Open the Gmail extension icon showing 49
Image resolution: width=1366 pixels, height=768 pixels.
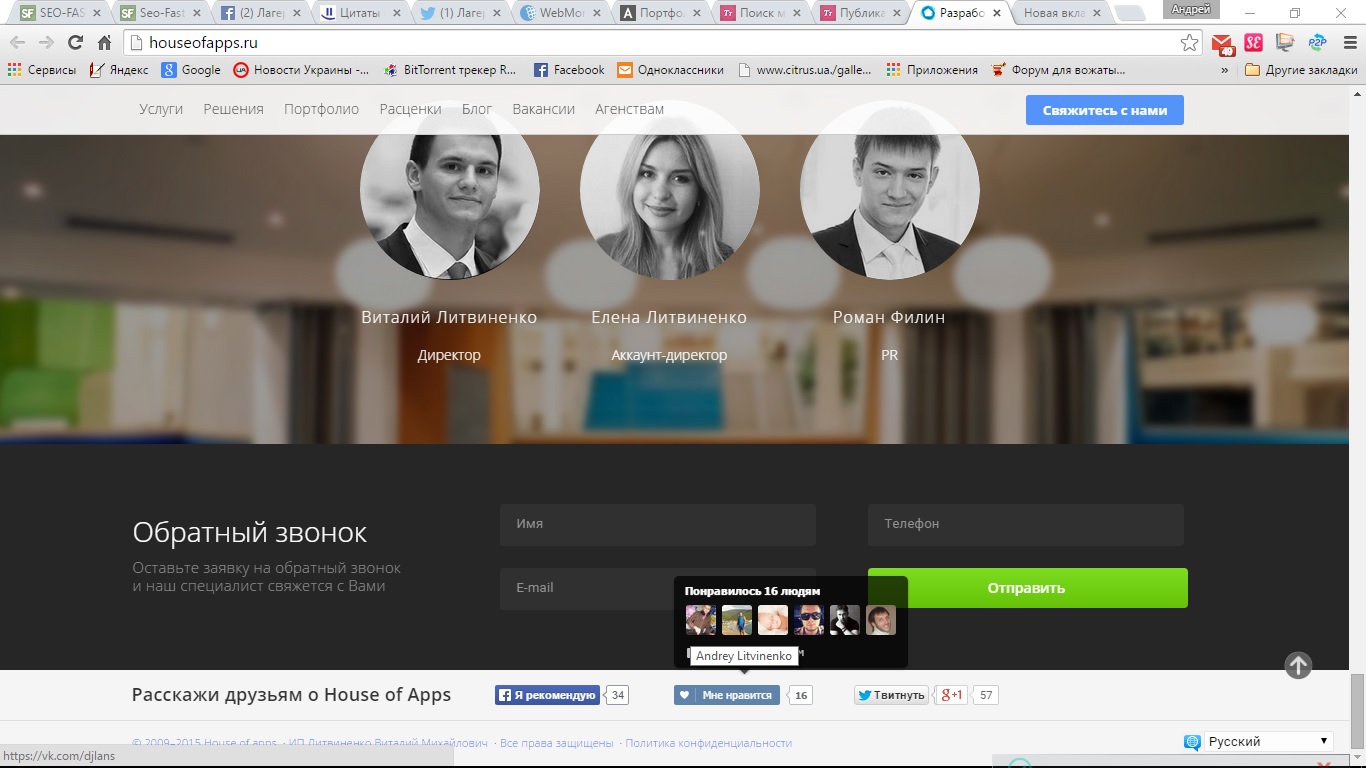[x=1222, y=44]
